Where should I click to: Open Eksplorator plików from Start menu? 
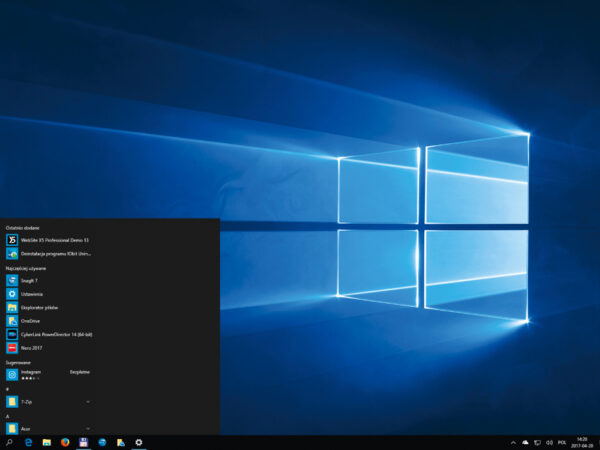pyautogui.click(x=40, y=308)
